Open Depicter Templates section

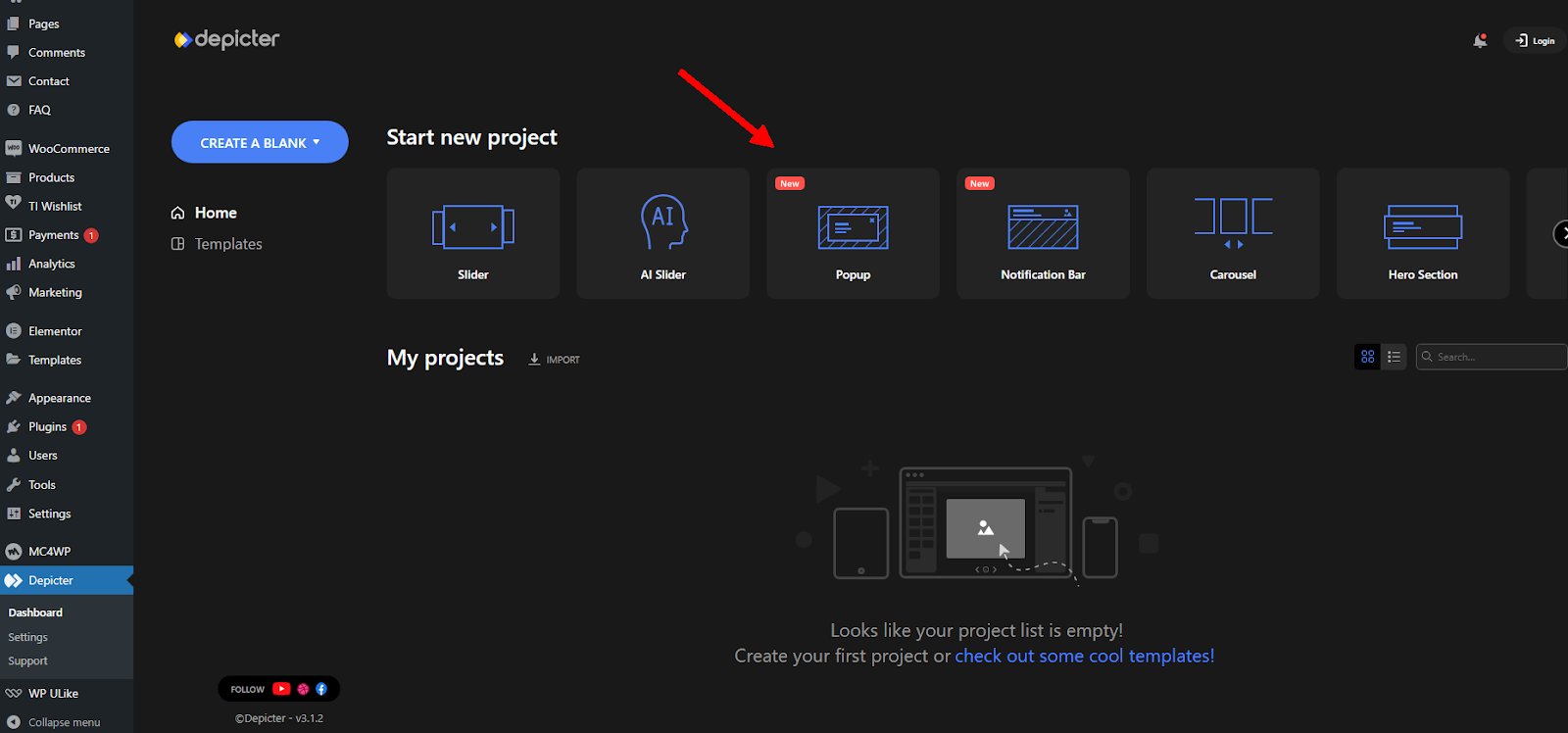217,244
